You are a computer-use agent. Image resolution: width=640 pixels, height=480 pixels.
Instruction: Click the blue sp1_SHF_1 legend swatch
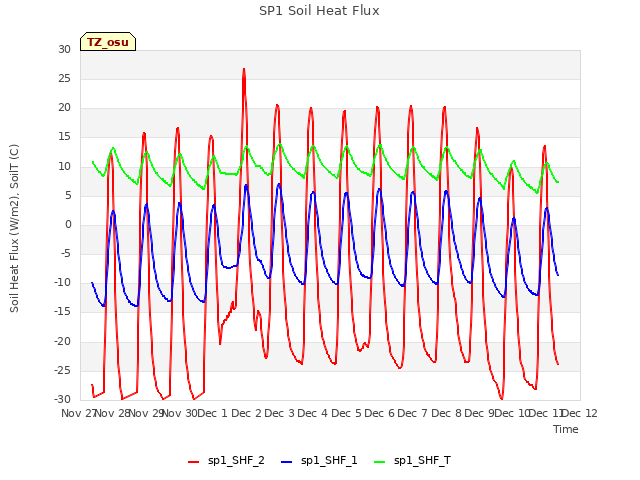[287, 462]
